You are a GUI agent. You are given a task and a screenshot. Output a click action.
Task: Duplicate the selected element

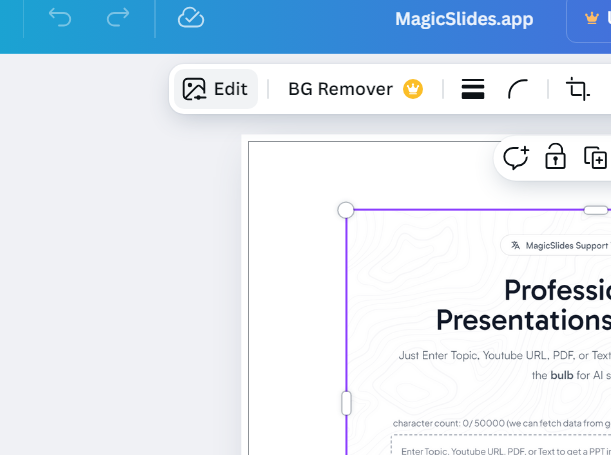[595, 158]
